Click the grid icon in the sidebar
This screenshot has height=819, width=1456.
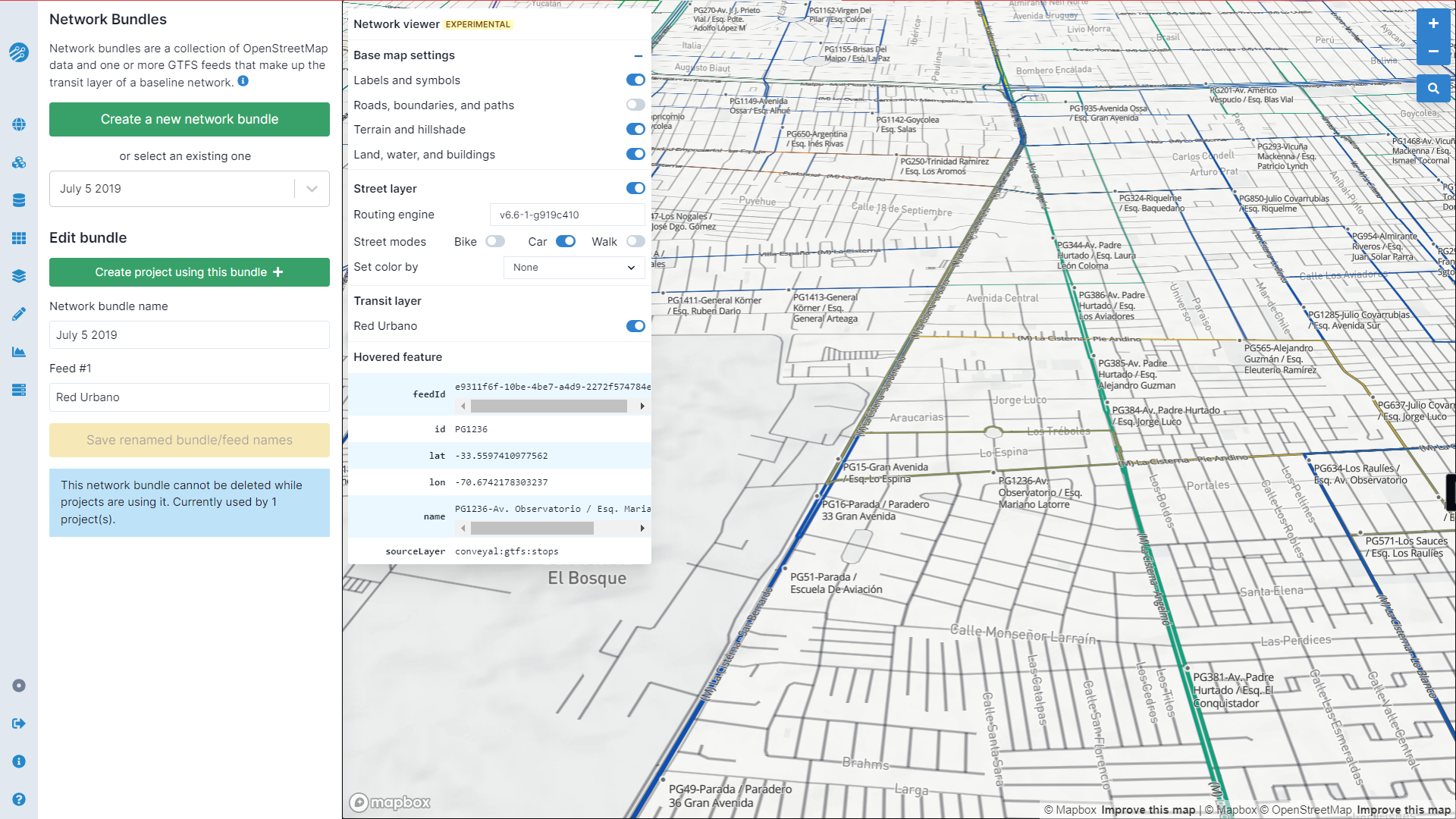coord(19,238)
